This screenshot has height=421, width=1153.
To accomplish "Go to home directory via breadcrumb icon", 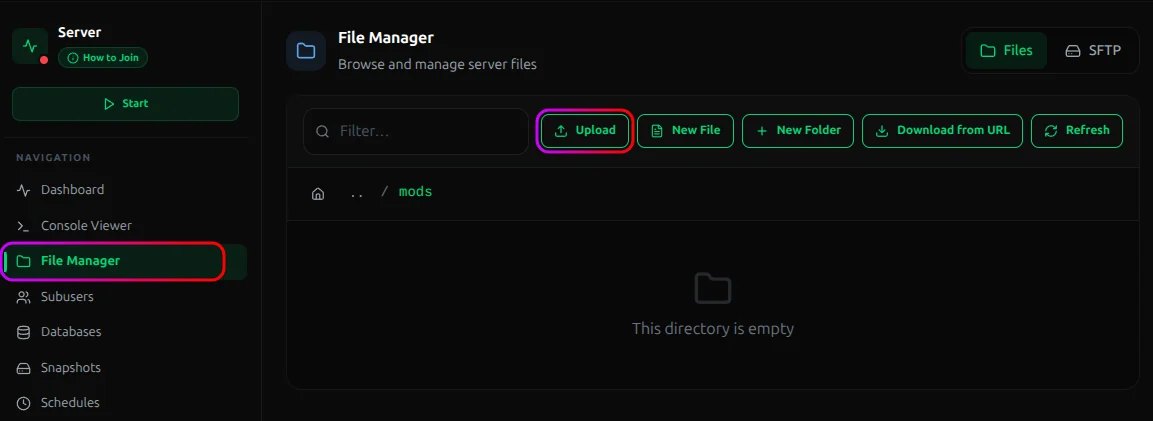I will pos(318,194).
